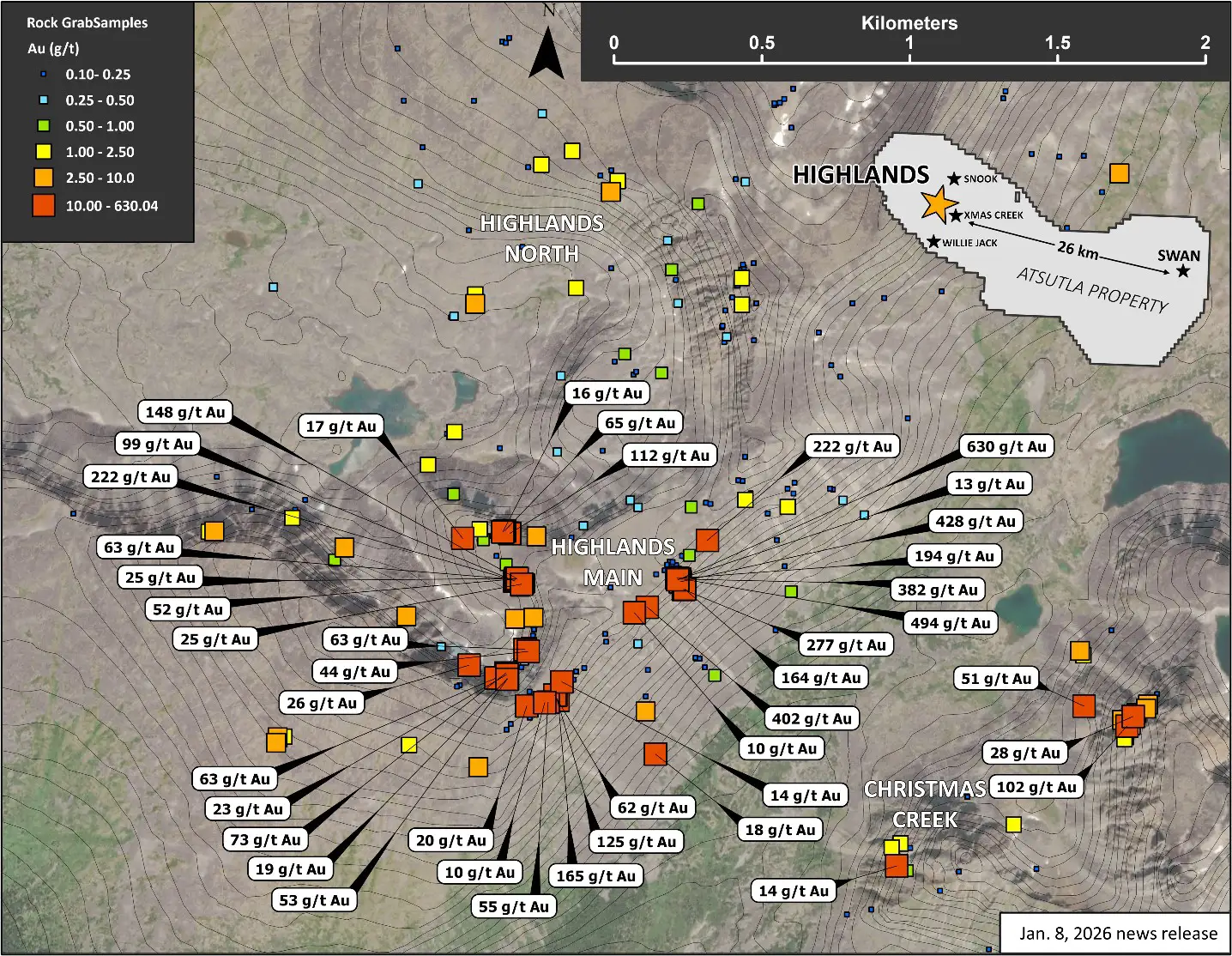Viewport: 1232px width, 956px height.
Task: Click the 102 g/t Au callout label
Action: (x=1036, y=787)
